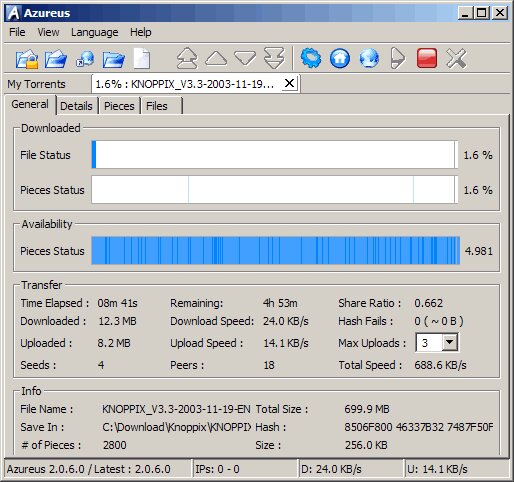514x482 pixels.
Task: Click the open torrent file with lock icon
Action: [27, 59]
